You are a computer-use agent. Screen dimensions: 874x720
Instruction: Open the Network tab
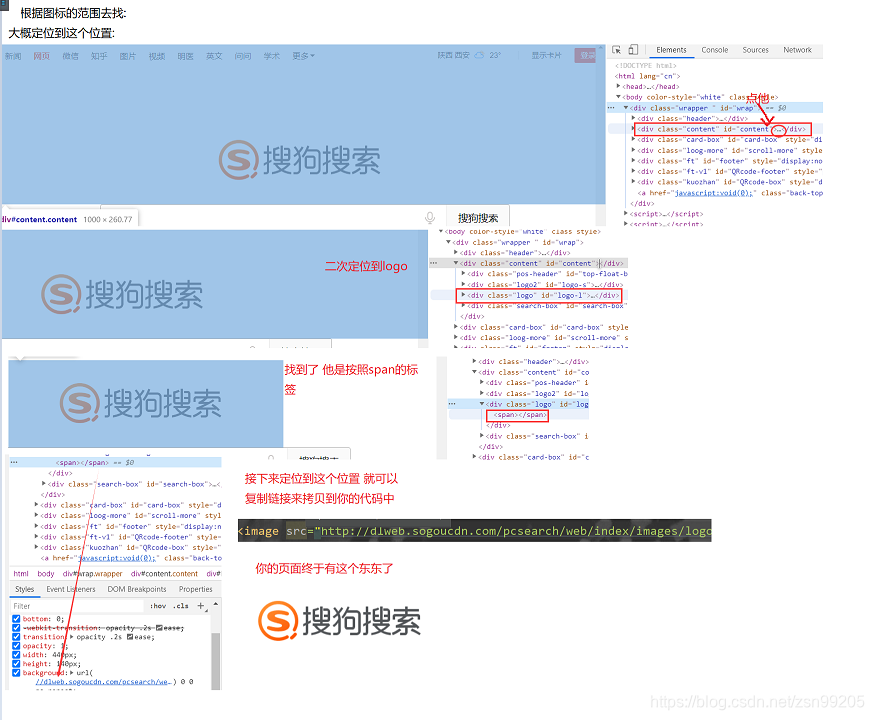coord(797,50)
